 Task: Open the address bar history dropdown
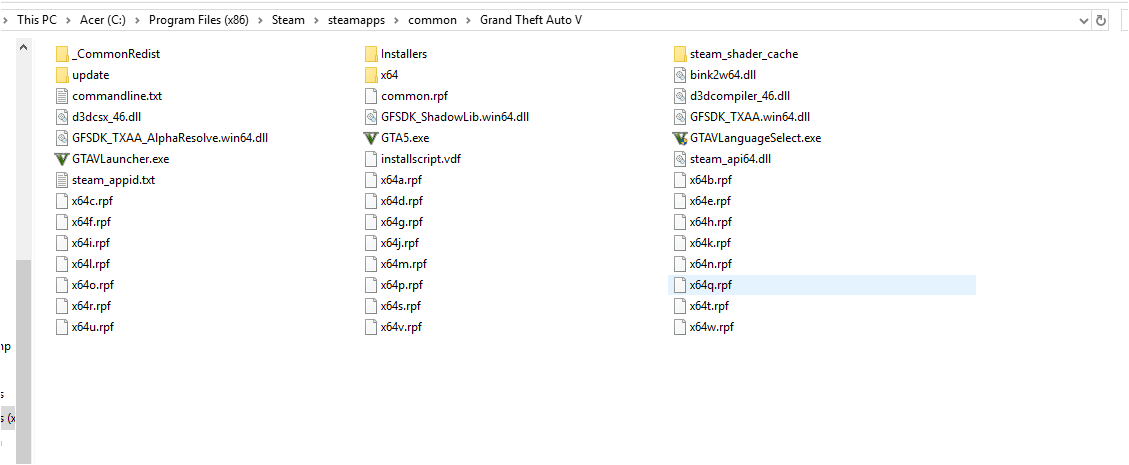(1084, 21)
